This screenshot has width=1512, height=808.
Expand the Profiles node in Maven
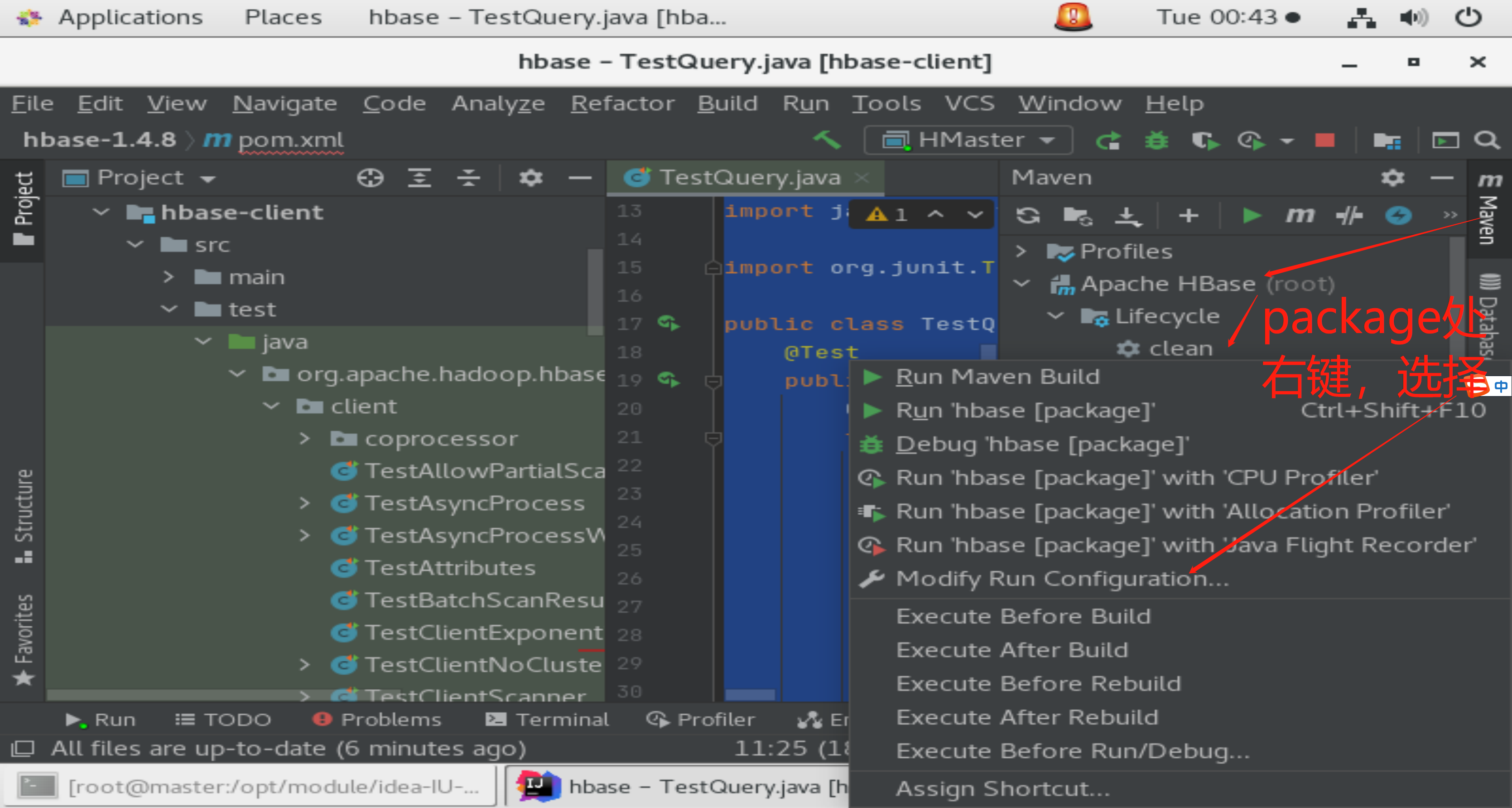[x=1021, y=252]
